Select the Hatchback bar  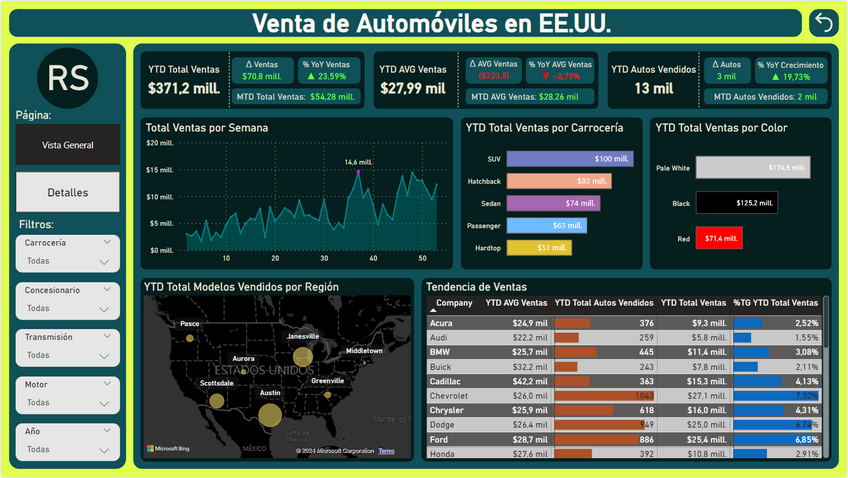point(559,181)
